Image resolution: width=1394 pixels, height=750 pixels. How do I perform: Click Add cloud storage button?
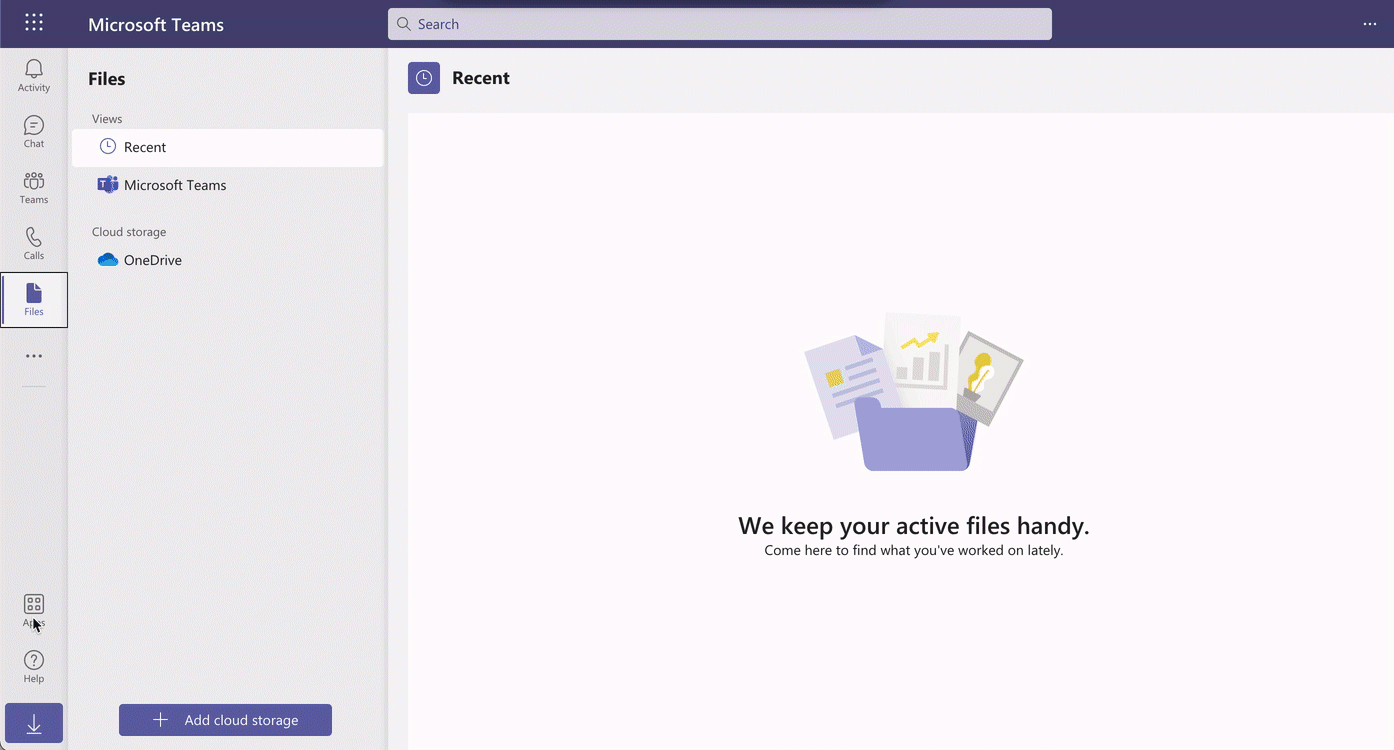225,720
